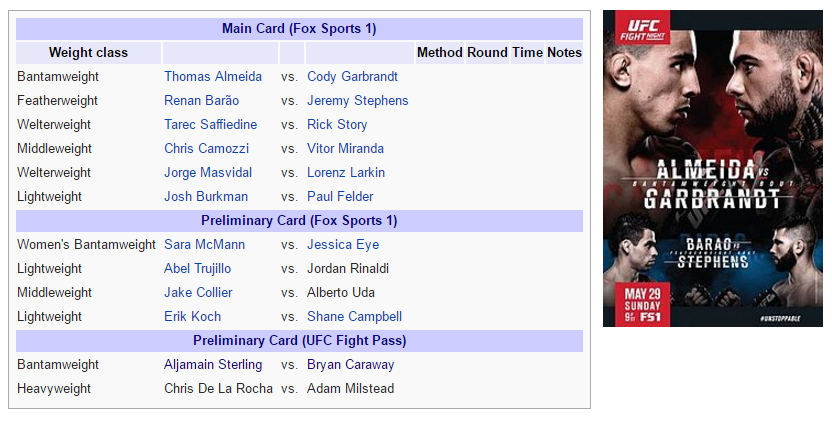Select the Tarec Saffiedine link

pyautogui.click(x=211, y=124)
